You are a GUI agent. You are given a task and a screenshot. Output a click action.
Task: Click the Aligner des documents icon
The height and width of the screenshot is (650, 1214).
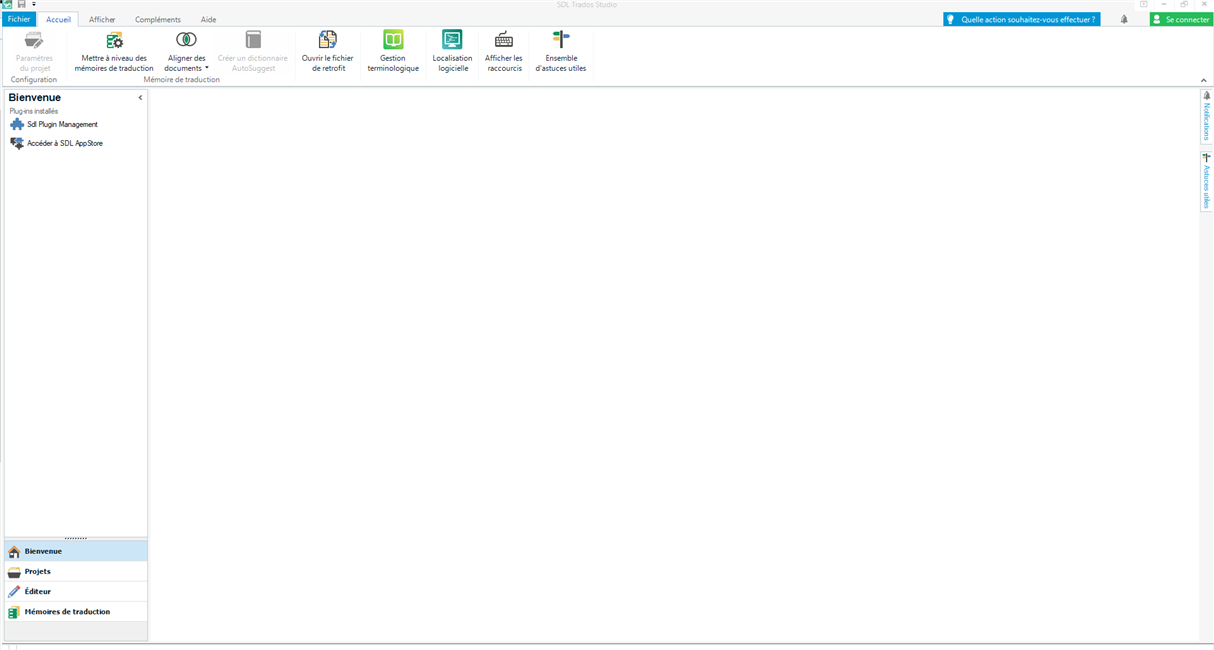186,40
